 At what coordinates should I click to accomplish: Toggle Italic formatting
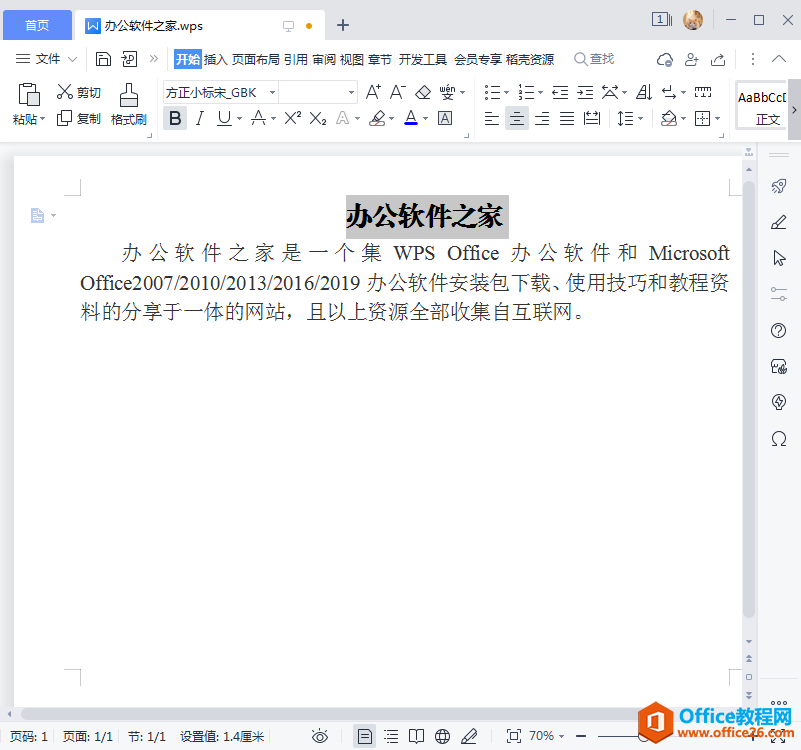(200, 119)
